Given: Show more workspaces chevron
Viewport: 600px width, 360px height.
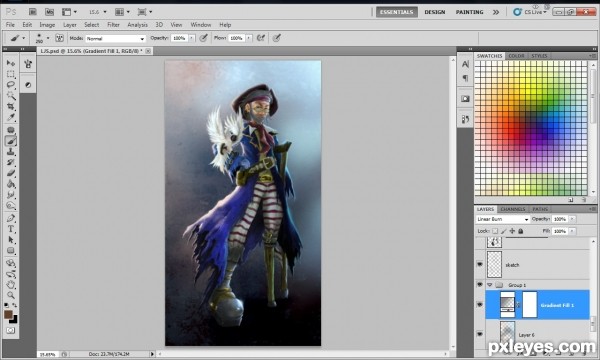Looking at the screenshot, I should [496, 12].
